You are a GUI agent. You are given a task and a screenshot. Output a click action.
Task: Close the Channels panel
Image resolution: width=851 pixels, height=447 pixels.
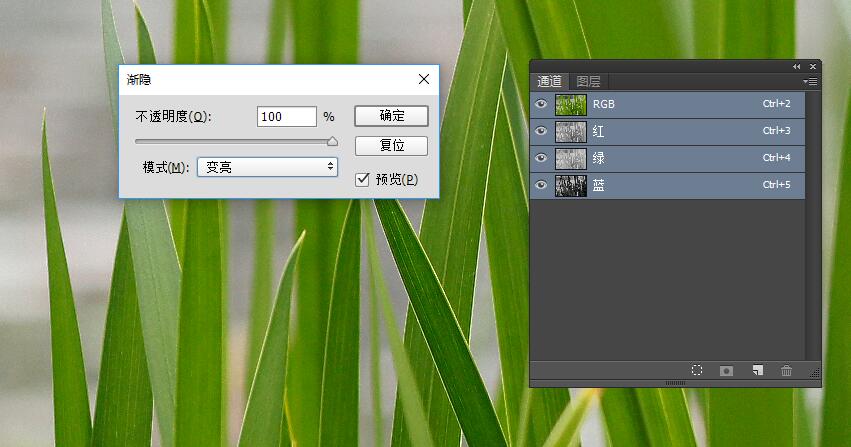pos(812,66)
